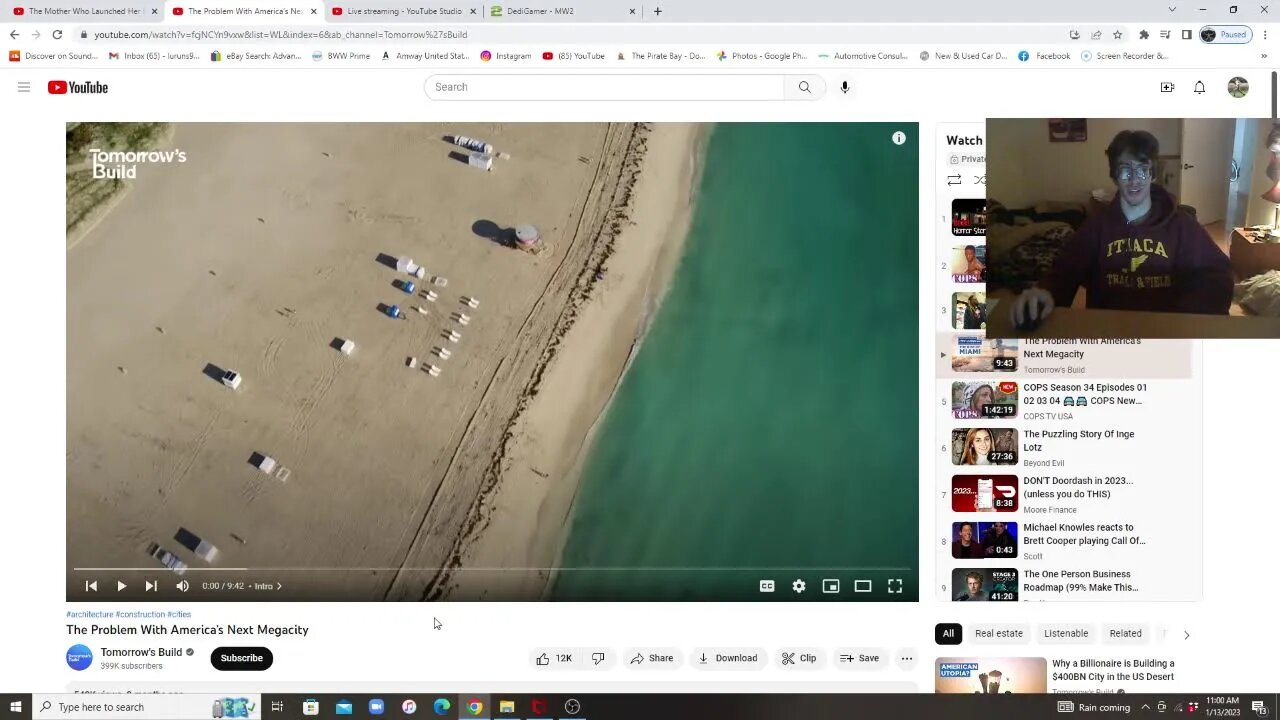Go to the YouTube home logo
1280x720 pixels.
coord(77,87)
